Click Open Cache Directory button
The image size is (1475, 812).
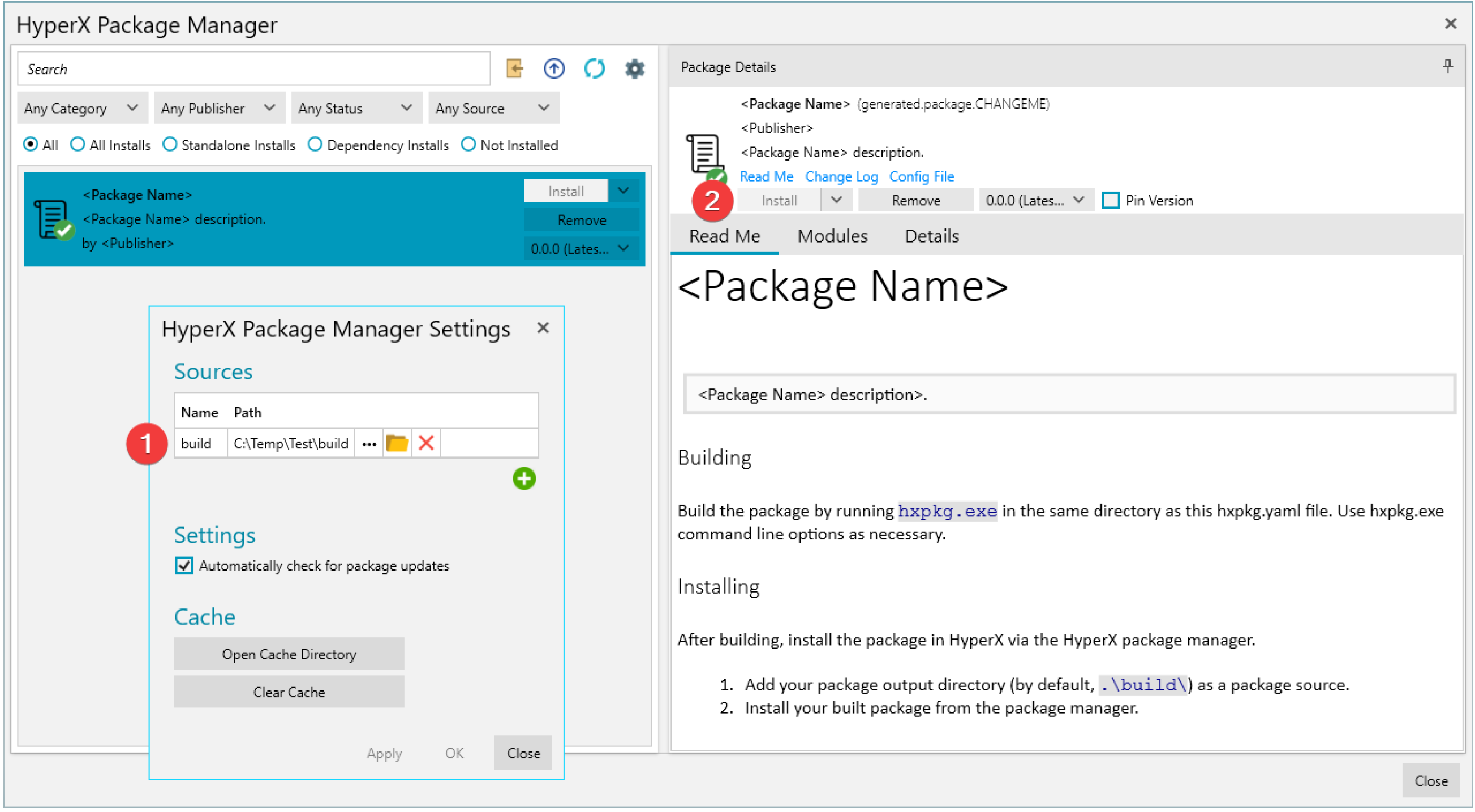coord(289,654)
